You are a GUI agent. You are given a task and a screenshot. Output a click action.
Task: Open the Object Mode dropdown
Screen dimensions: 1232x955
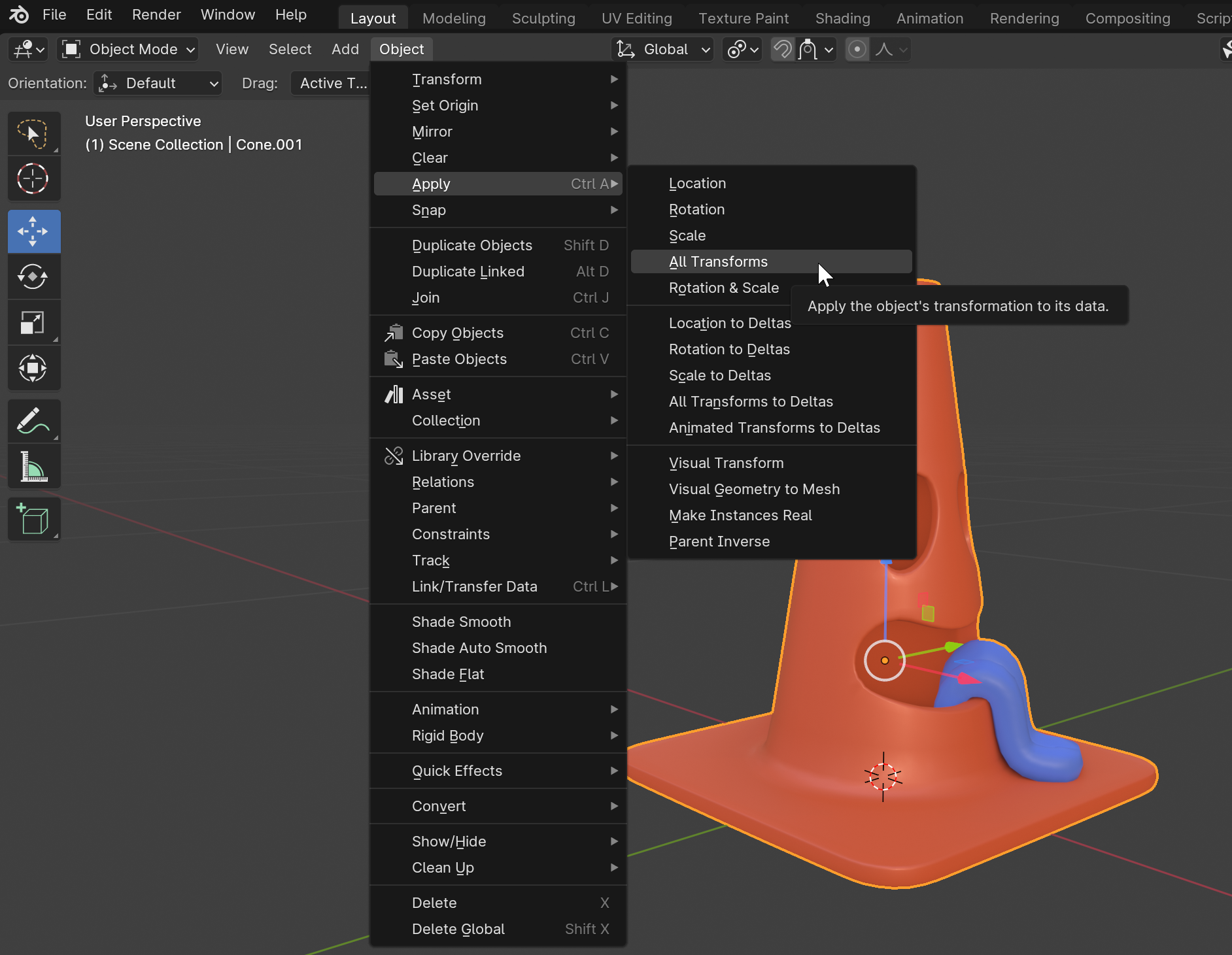coord(128,49)
